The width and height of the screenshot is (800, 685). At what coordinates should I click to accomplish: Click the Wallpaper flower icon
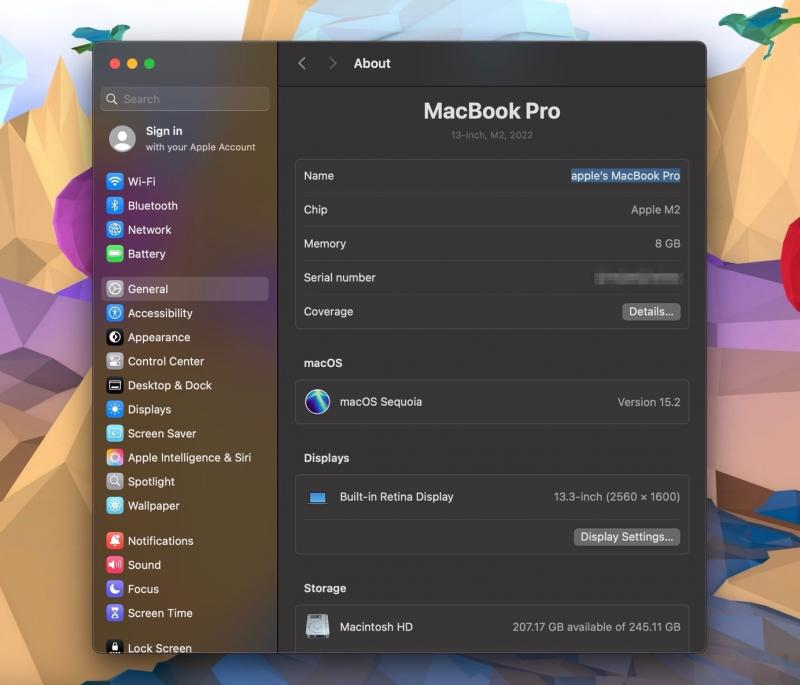(115, 505)
